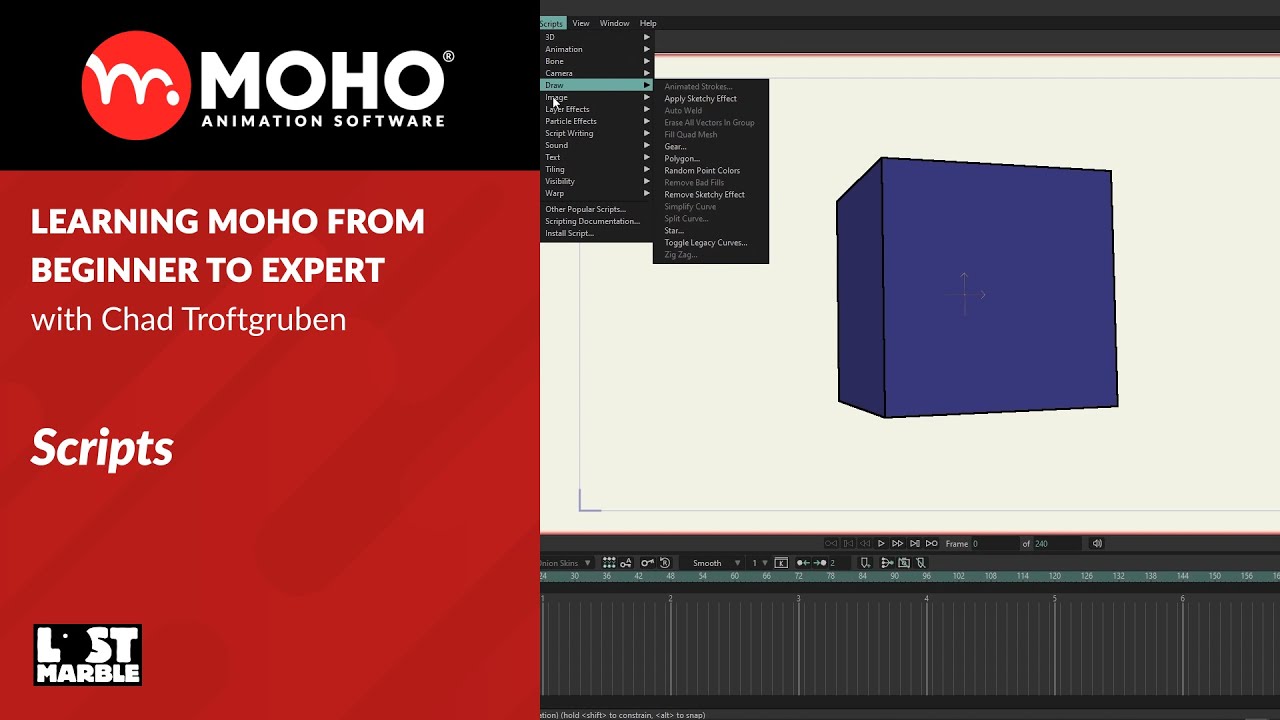Choose Remove Sketchy Effect from Draw submenu

tap(711, 194)
